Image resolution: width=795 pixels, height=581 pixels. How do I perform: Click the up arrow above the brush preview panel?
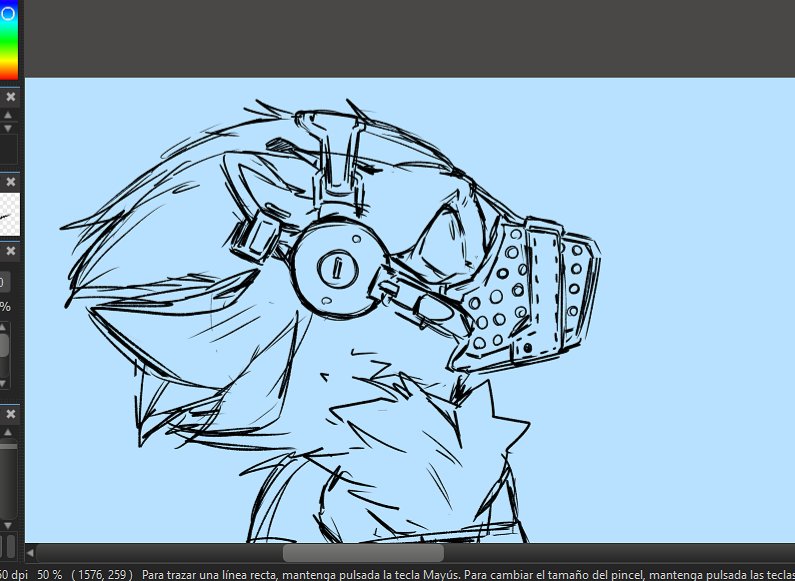(8, 115)
